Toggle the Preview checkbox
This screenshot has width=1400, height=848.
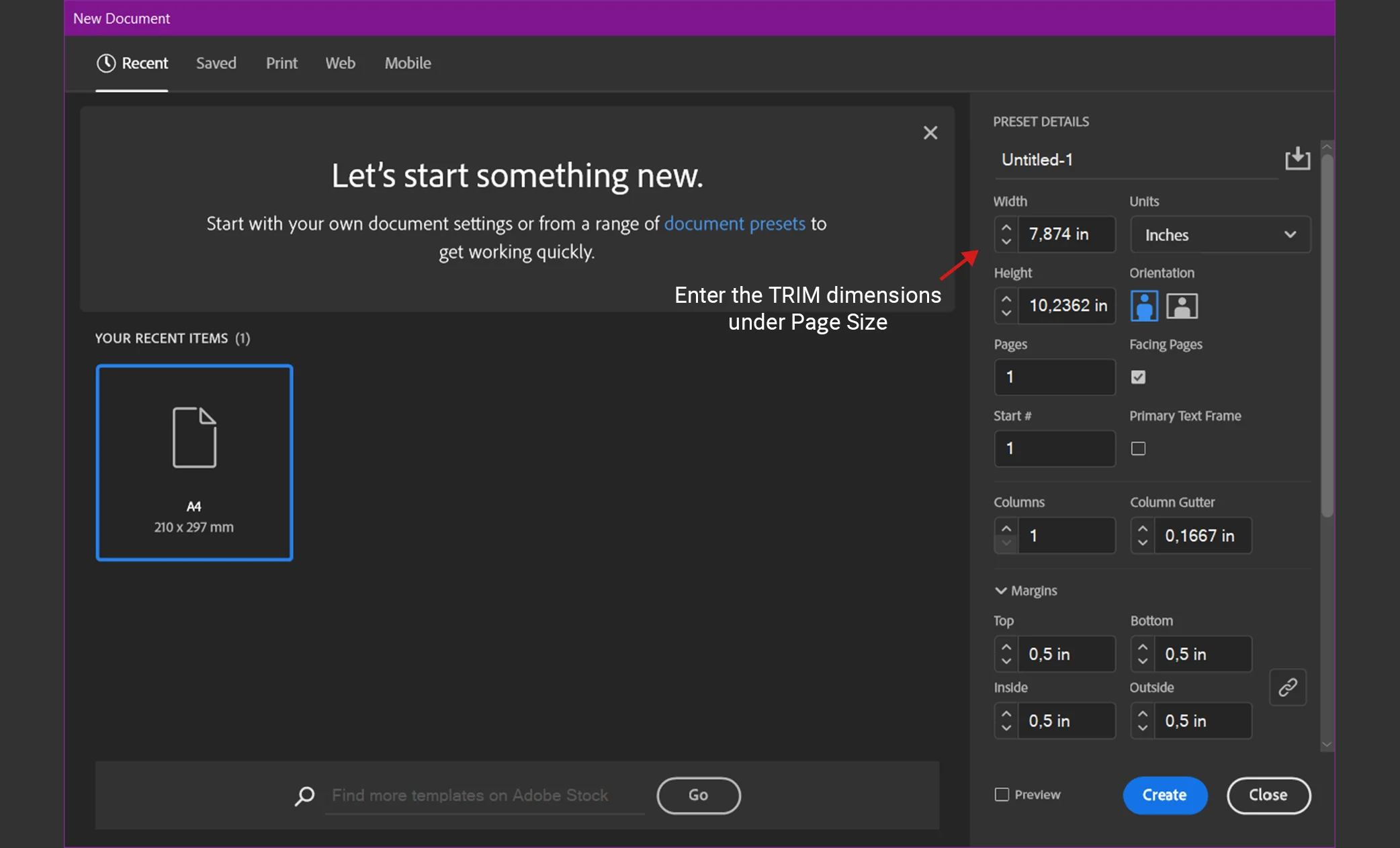1002,794
